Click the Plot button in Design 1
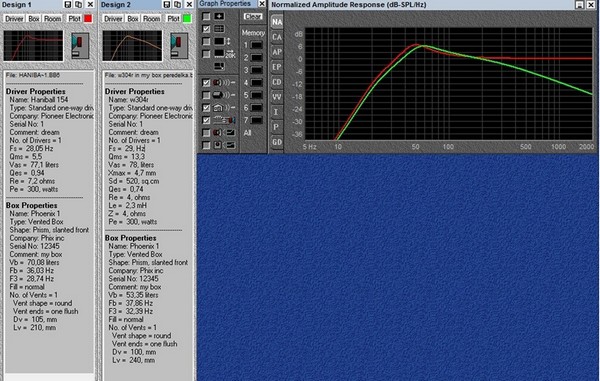 tap(74, 19)
